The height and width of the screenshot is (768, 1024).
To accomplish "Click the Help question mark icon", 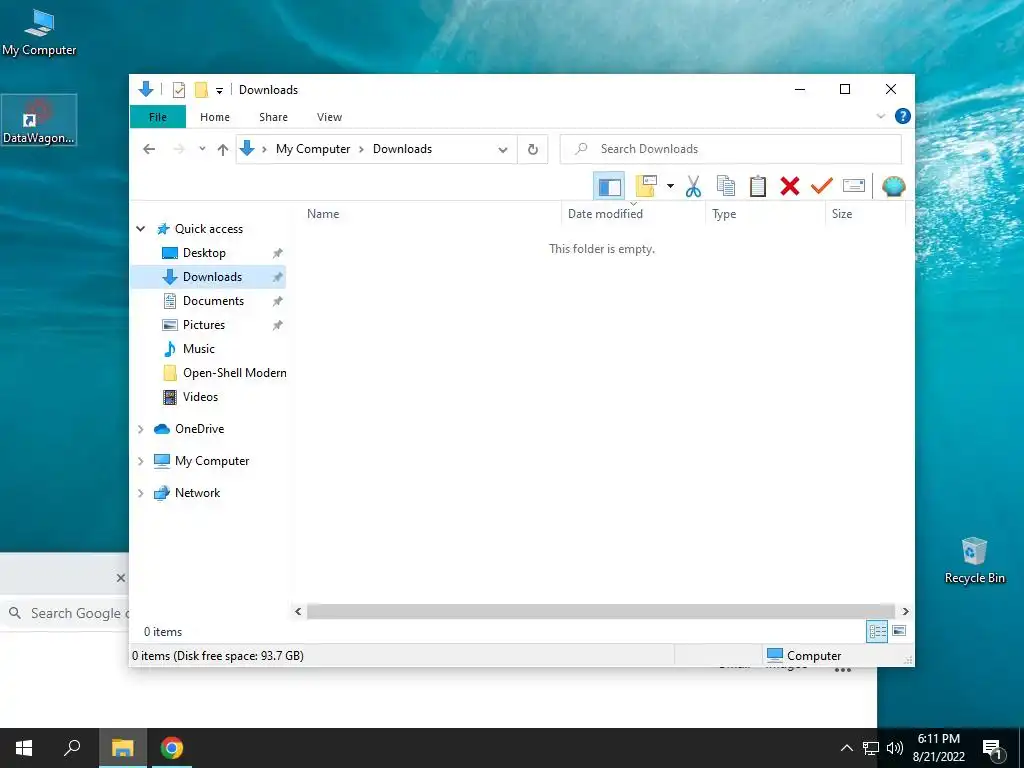I will click(903, 116).
